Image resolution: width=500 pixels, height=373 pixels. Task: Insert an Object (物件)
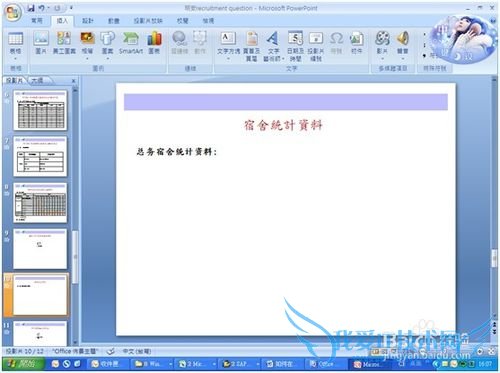click(356, 43)
